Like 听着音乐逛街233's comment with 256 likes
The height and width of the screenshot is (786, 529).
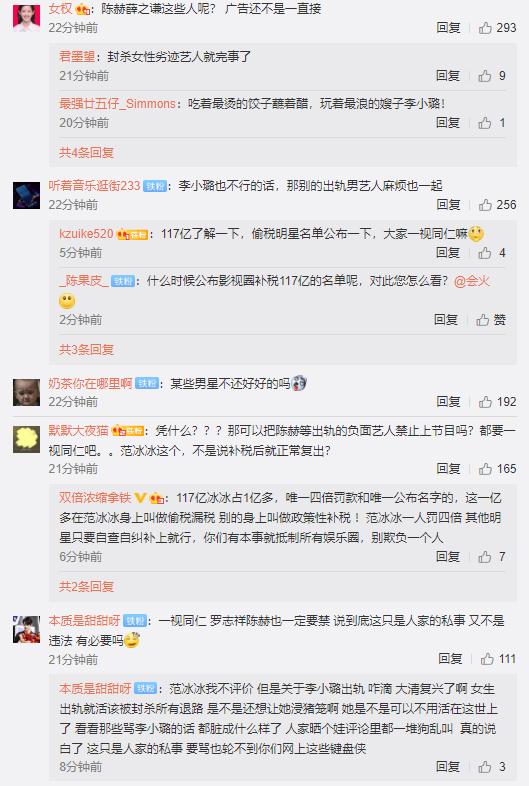[497, 205]
